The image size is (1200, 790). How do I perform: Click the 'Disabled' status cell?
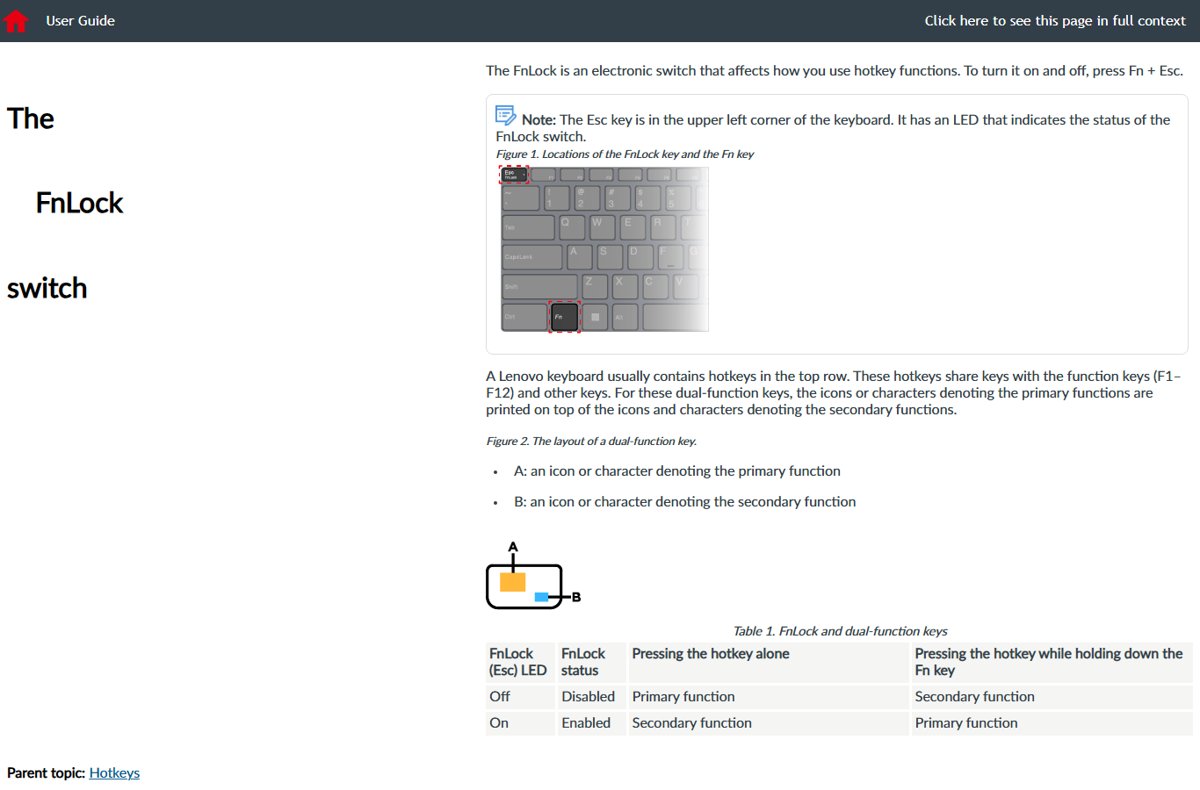click(x=592, y=697)
